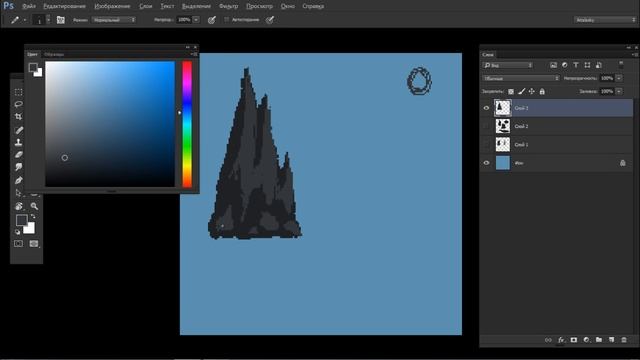Select the Pen tool
Image resolution: width=640 pixels, height=360 pixels.
(x=18, y=180)
